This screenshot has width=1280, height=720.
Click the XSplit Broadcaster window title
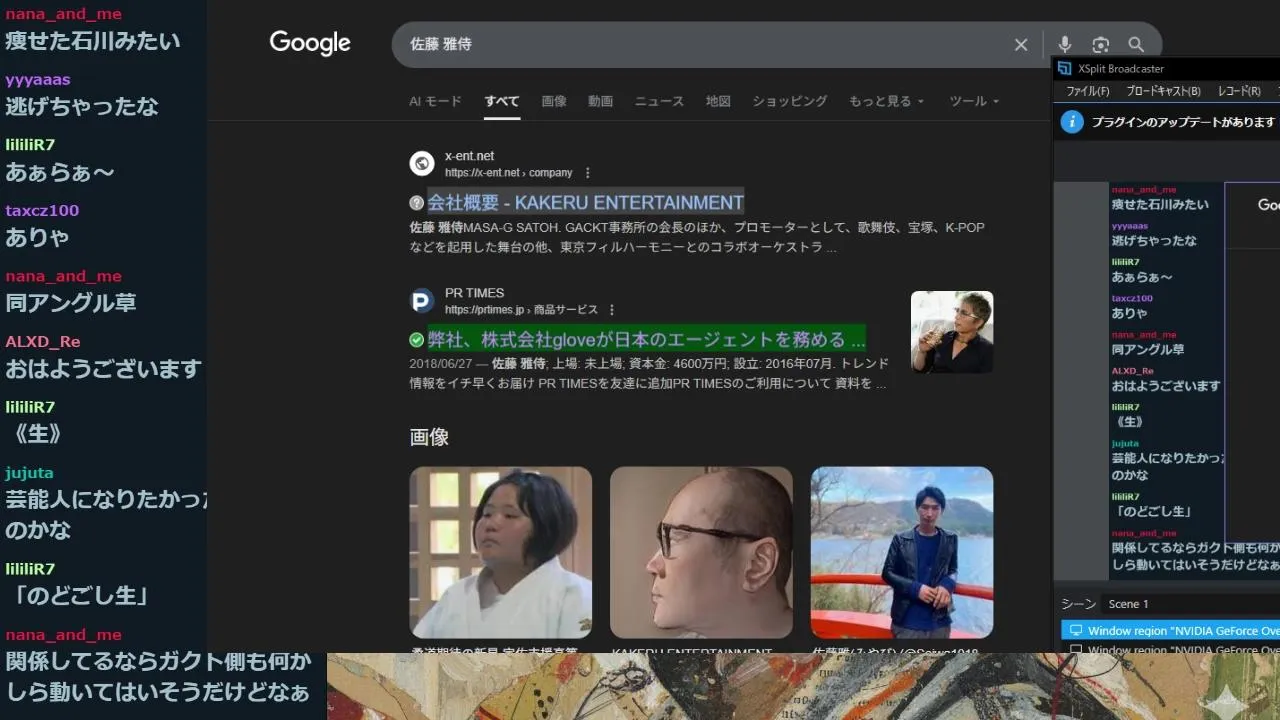click(1121, 69)
